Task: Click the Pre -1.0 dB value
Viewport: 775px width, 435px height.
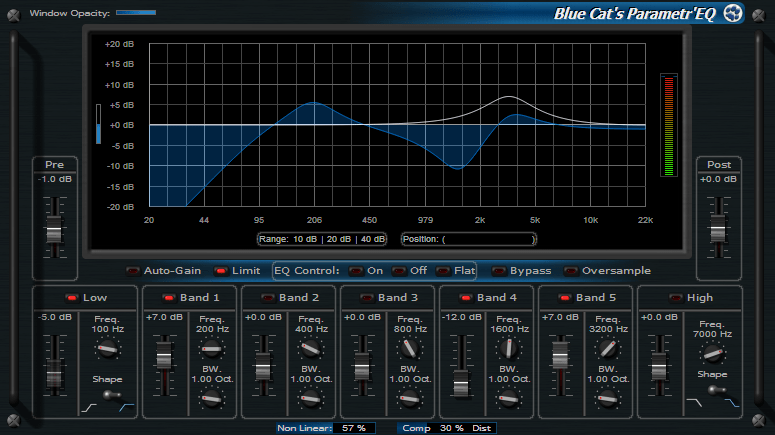Action: tap(54, 179)
